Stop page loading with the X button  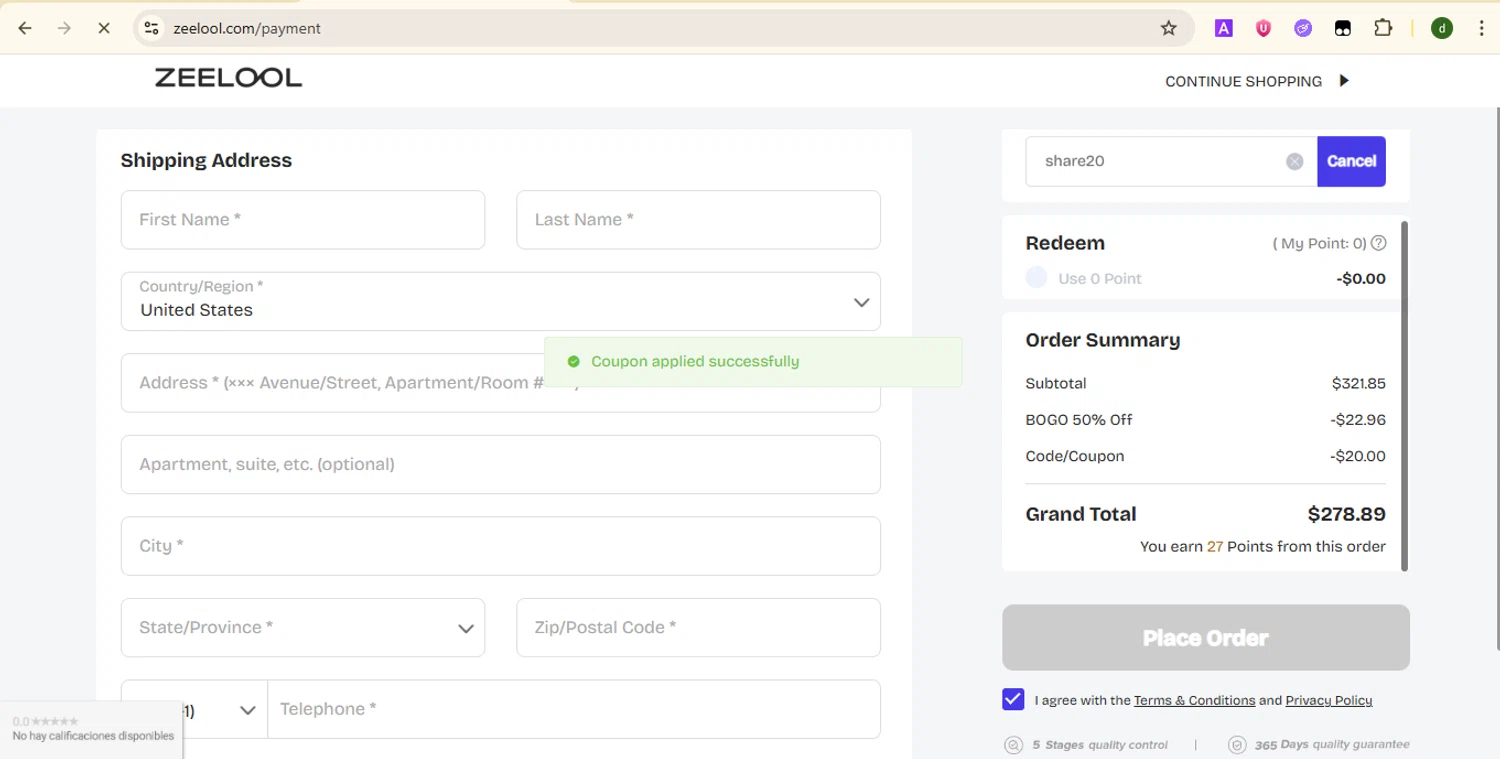click(103, 28)
